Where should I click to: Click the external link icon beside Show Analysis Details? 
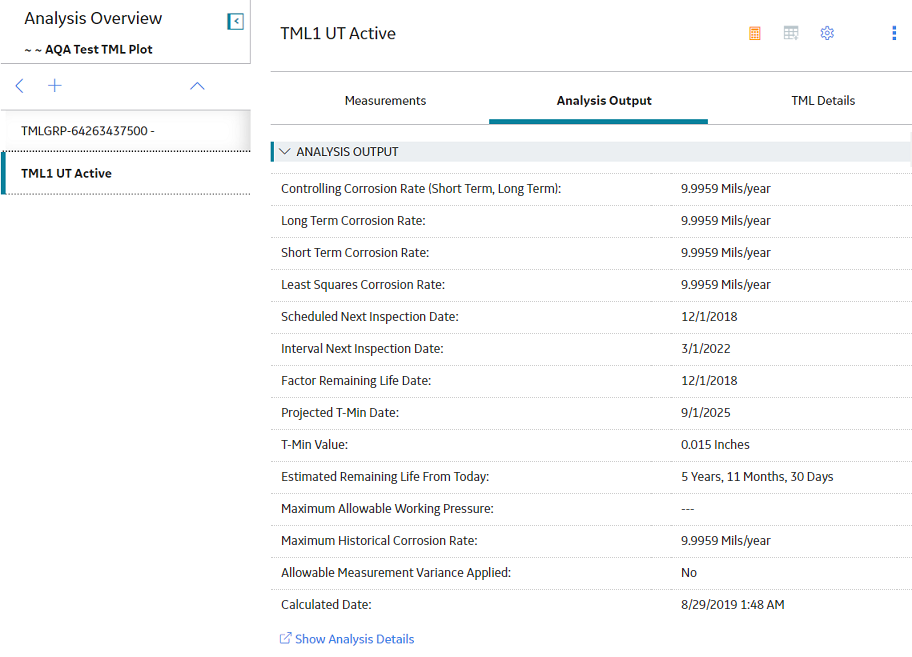(x=285, y=638)
